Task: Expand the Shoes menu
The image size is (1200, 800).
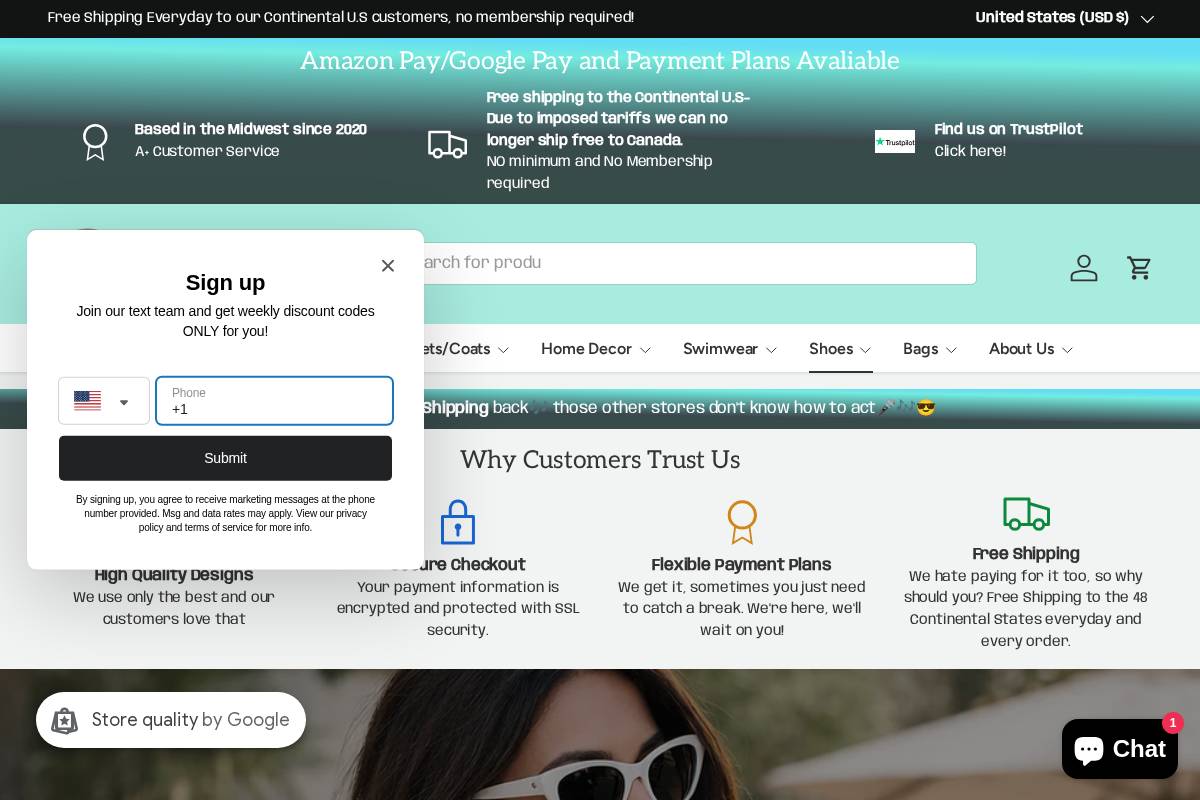Action: pyautogui.click(x=841, y=349)
